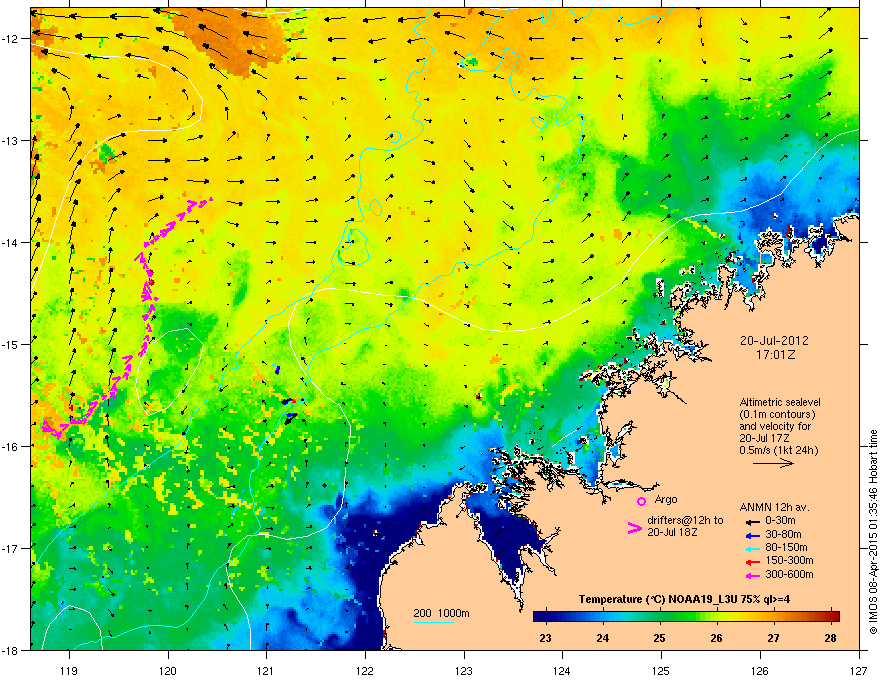Click the 'drifters@12h to' legend text
Viewport: 880px width, 680px height.
[x=685, y=521]
